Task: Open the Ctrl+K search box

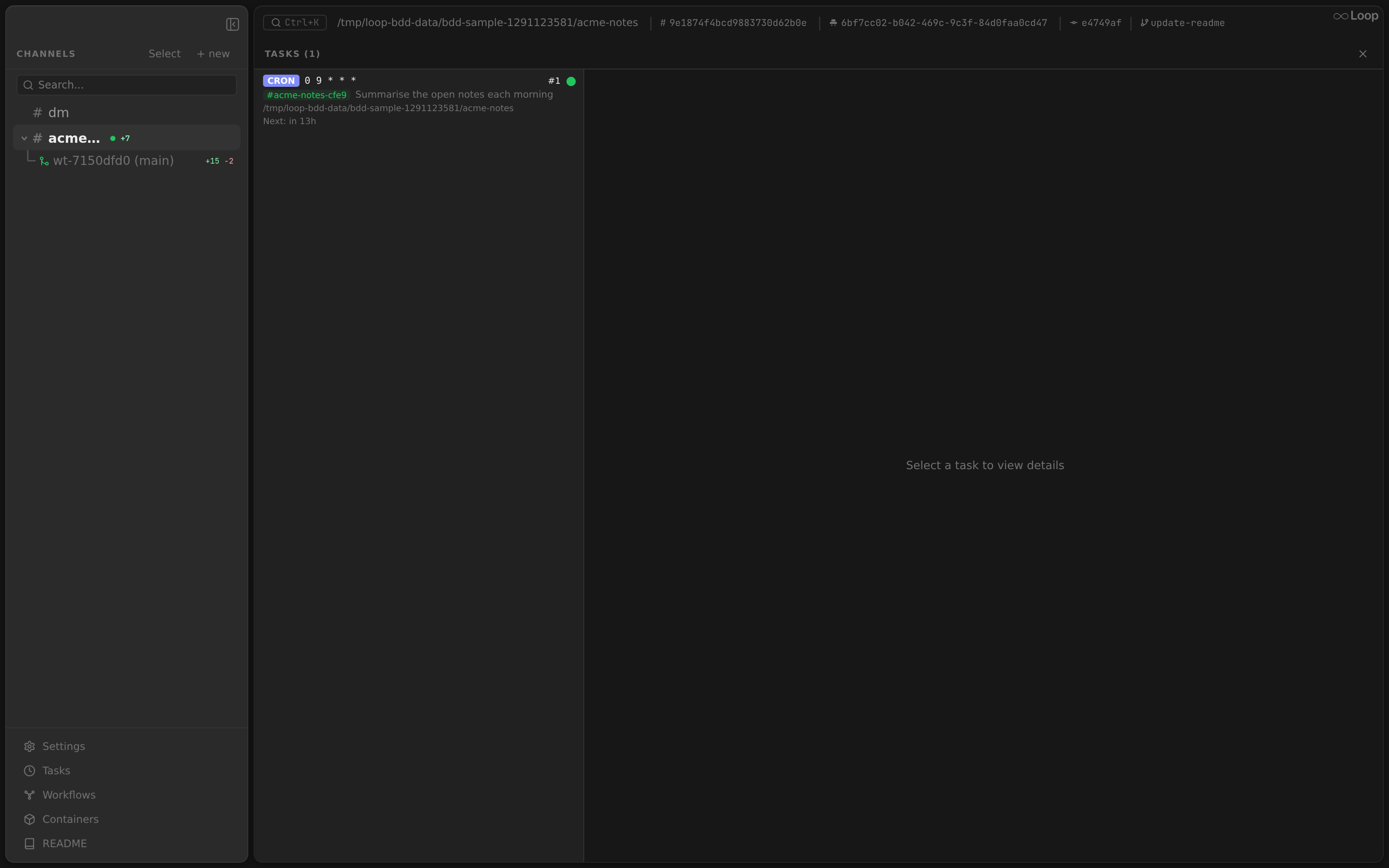Action: tap(295, 23)
